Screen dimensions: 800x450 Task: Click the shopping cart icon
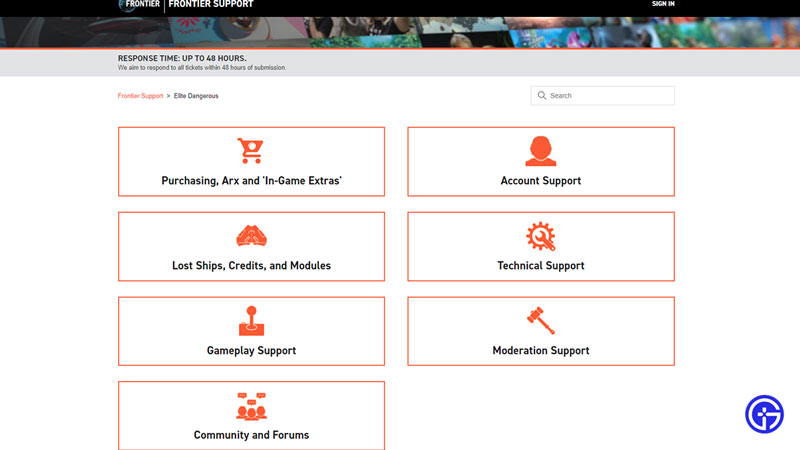point(250,151)
